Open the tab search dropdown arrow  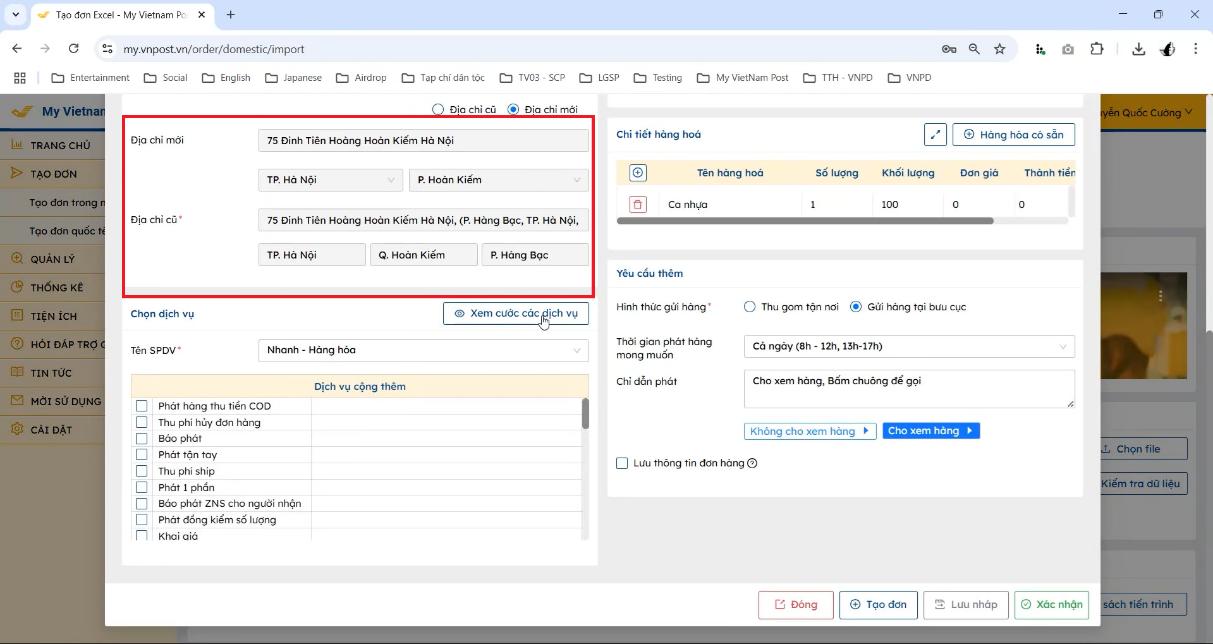click(15, 15)
